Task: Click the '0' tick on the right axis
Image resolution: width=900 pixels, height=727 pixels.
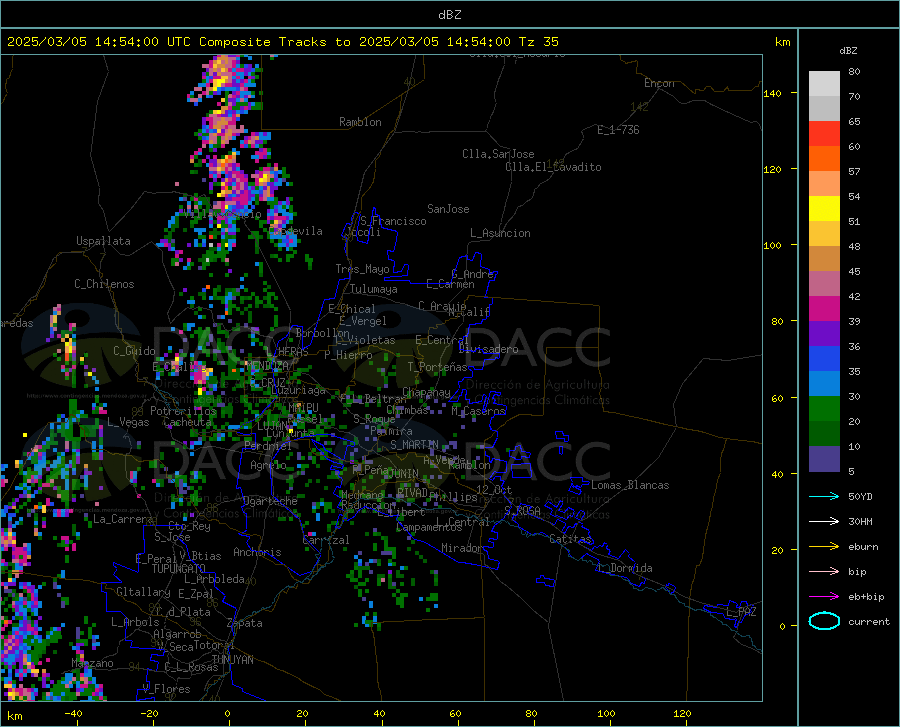Action: 782,626
